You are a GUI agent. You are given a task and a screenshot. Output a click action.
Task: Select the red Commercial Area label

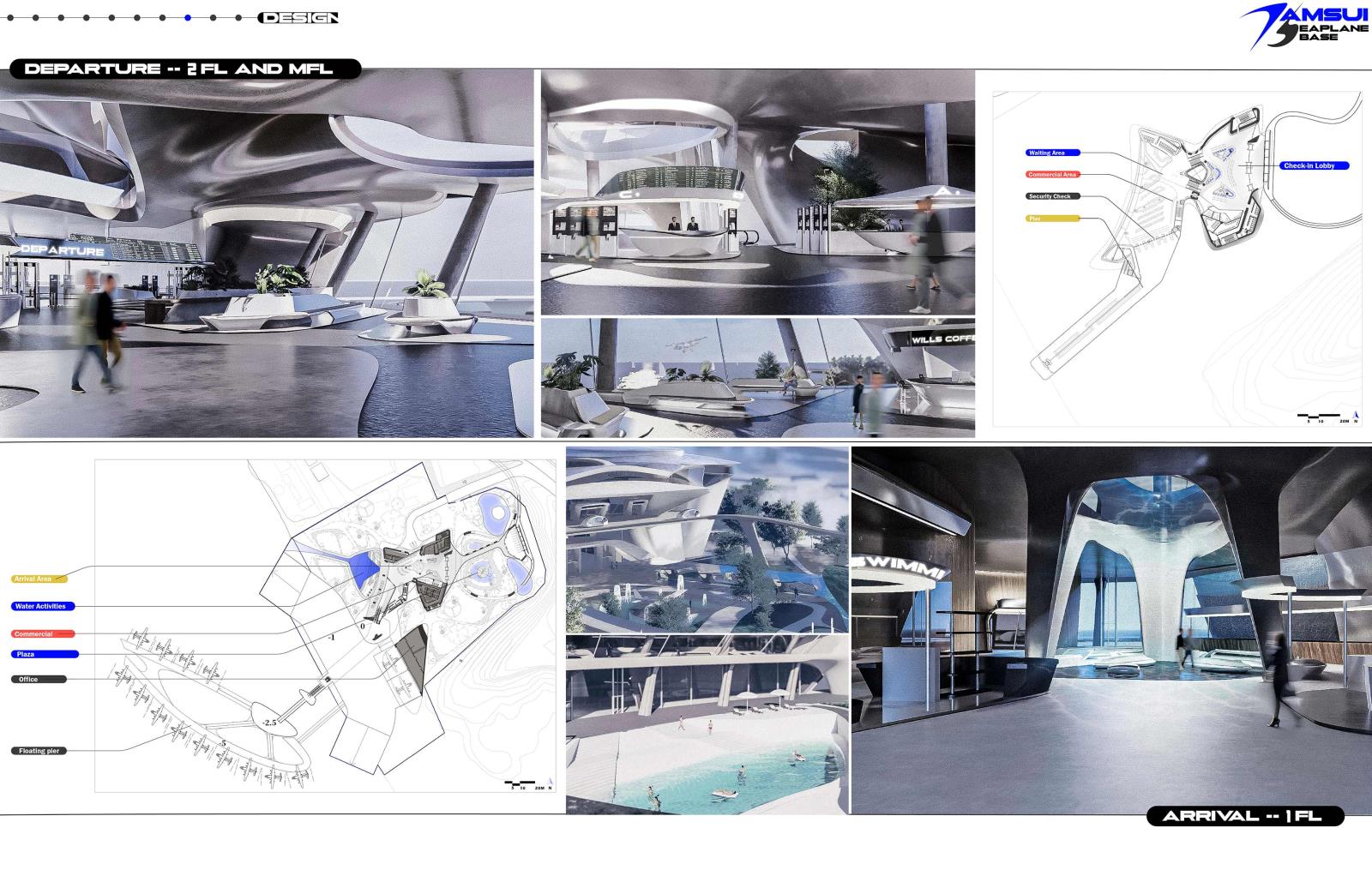pyautogui.click(x=1052, y=174)
